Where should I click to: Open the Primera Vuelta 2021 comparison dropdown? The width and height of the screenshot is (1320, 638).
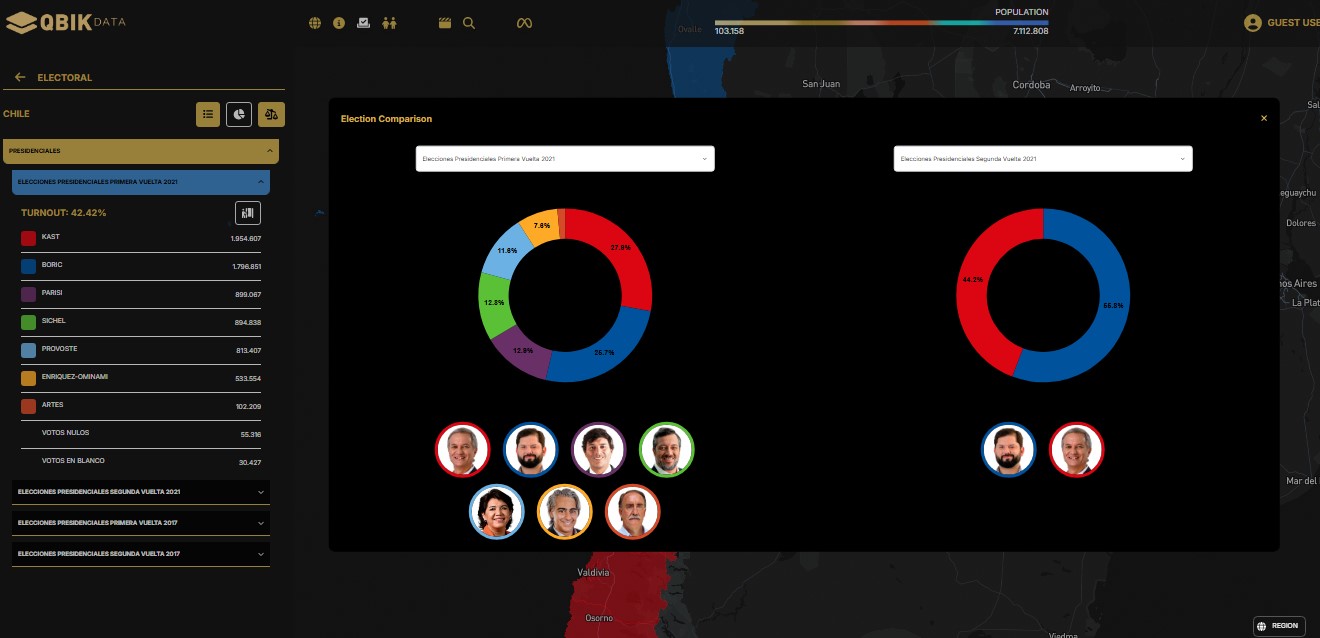[565, 159]
